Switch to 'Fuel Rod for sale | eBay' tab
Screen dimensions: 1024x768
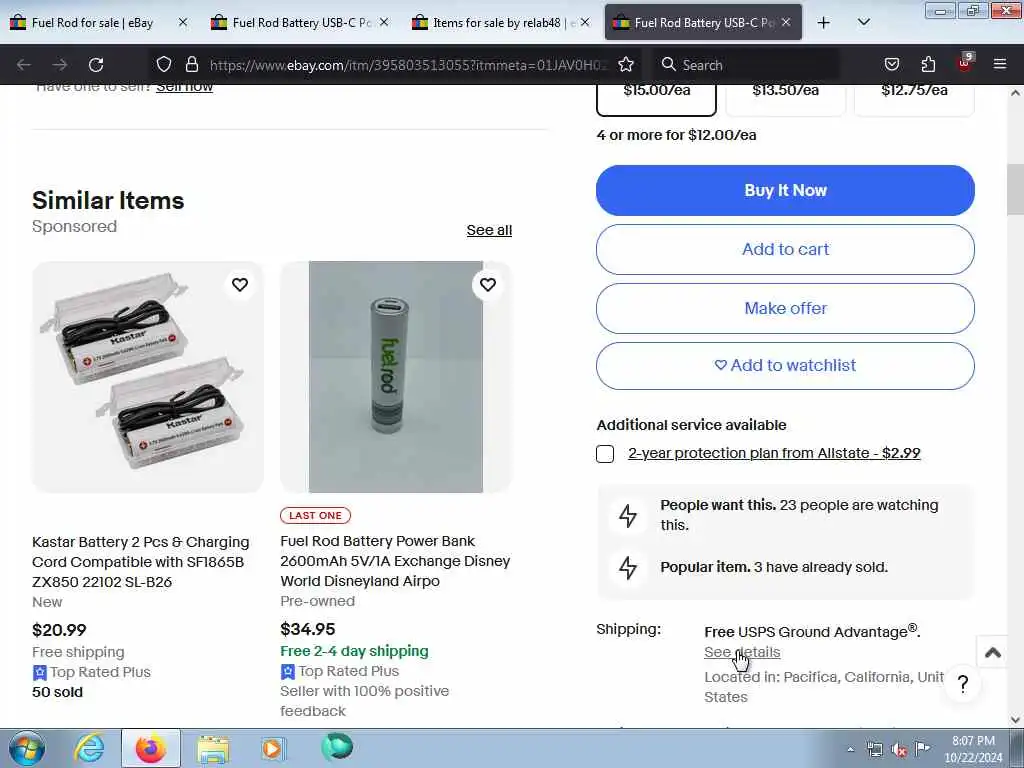pos(91,23)
